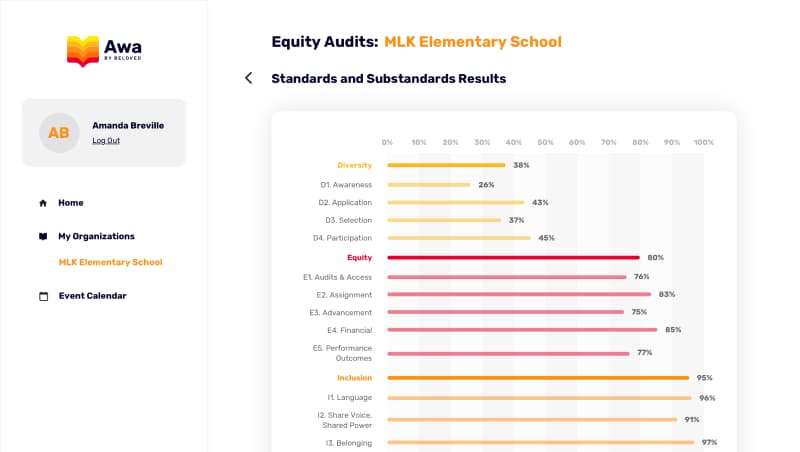Click the Awa book logo icon
Screen dimensions: 800x452
coord(83,50)
